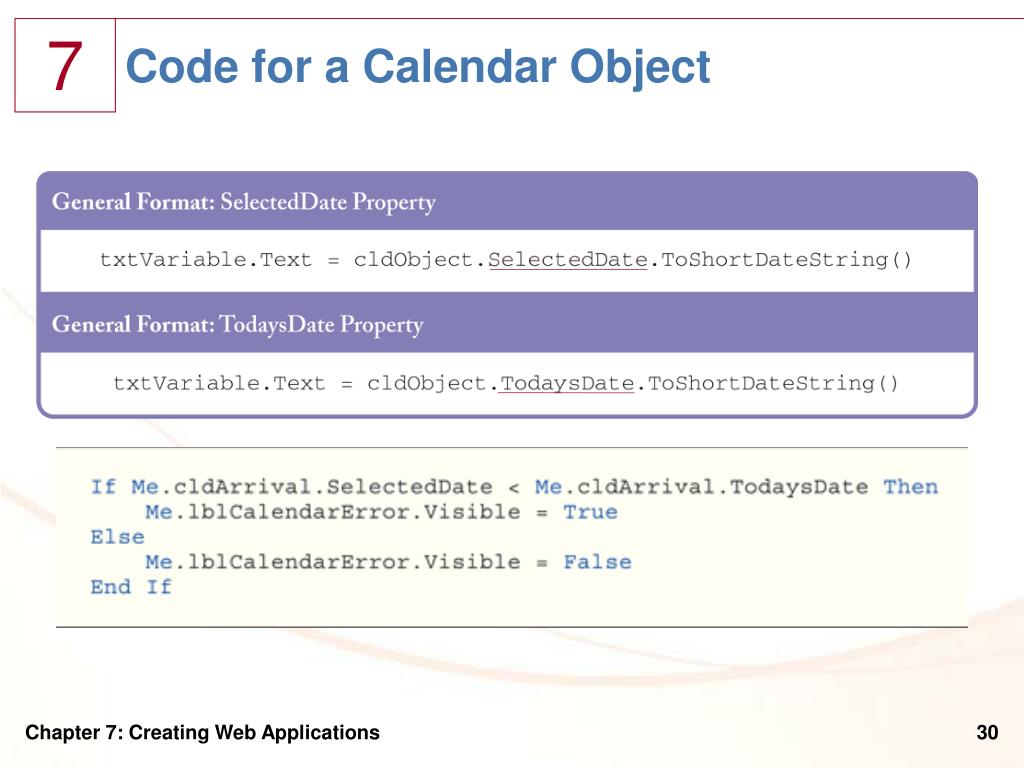Click ToShortDateString() in the TodaysDate code line
Image resolution: width=1024 pixels, height=768 pixels.
(x=774, y=383)
